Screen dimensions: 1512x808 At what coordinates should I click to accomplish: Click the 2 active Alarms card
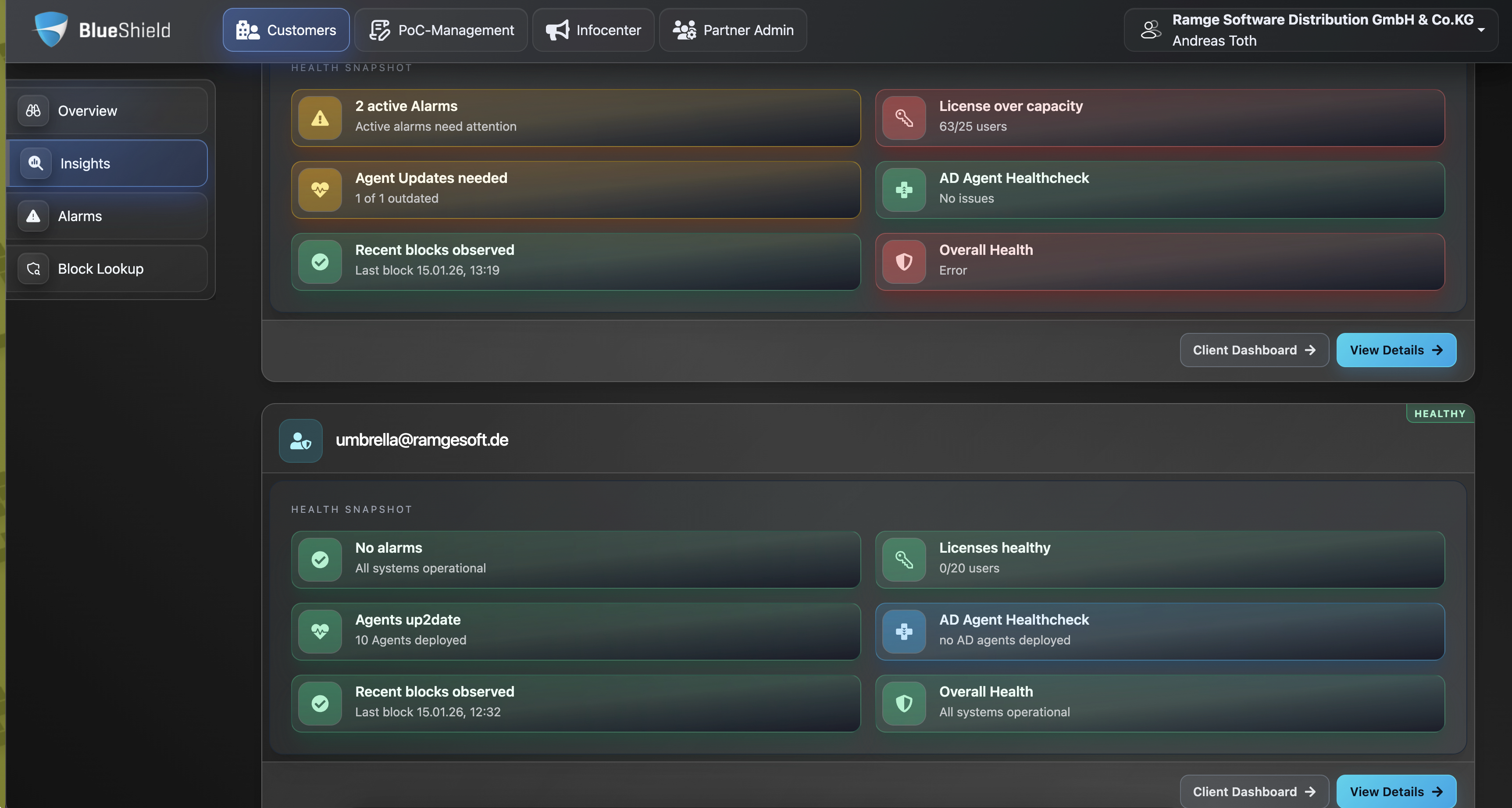(576, 118)
